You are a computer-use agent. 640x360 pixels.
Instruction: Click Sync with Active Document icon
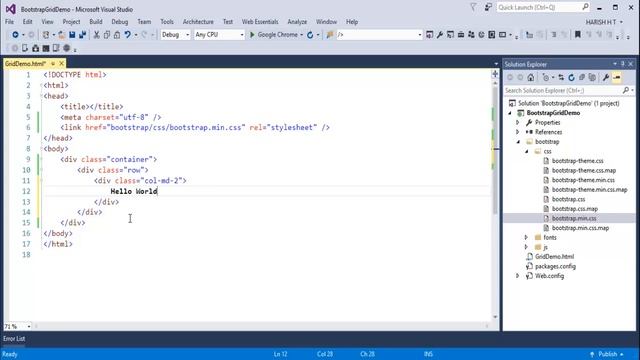pyautogui.click(x=561, y=77)
